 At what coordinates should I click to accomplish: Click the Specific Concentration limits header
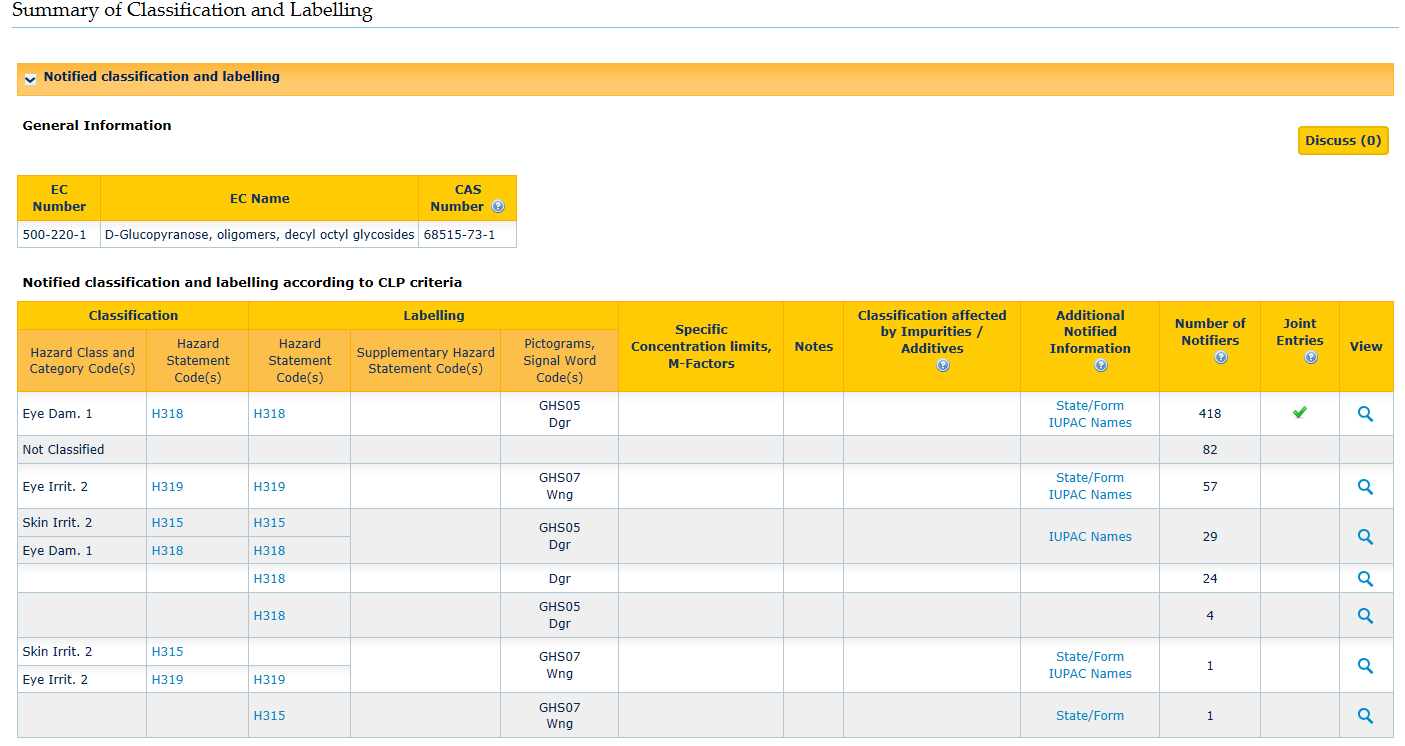point(701,347)
